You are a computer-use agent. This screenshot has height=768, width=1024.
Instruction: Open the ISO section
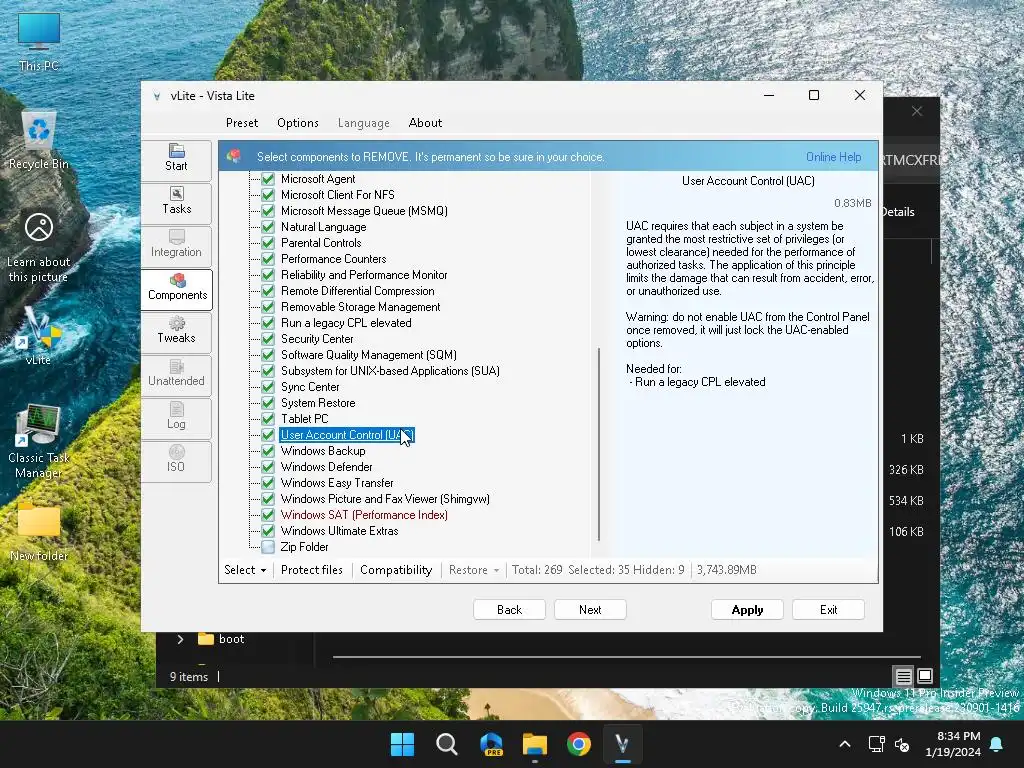coord(176,460)
